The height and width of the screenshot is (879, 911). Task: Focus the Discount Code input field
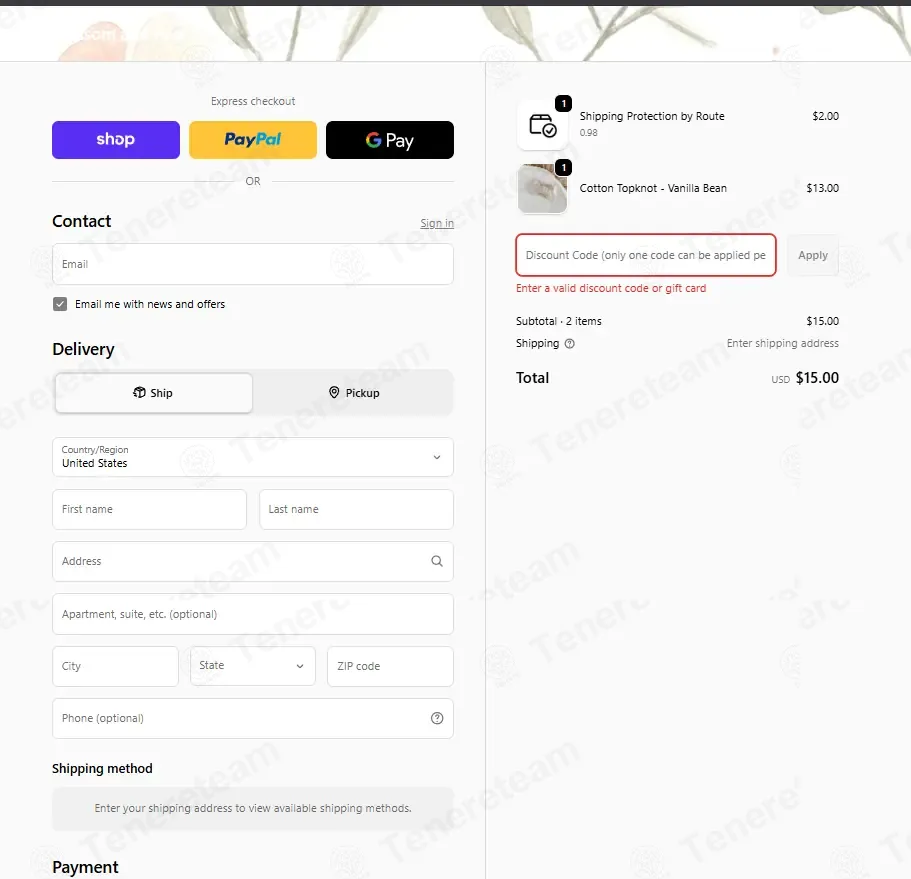click(x=645, y=255)
